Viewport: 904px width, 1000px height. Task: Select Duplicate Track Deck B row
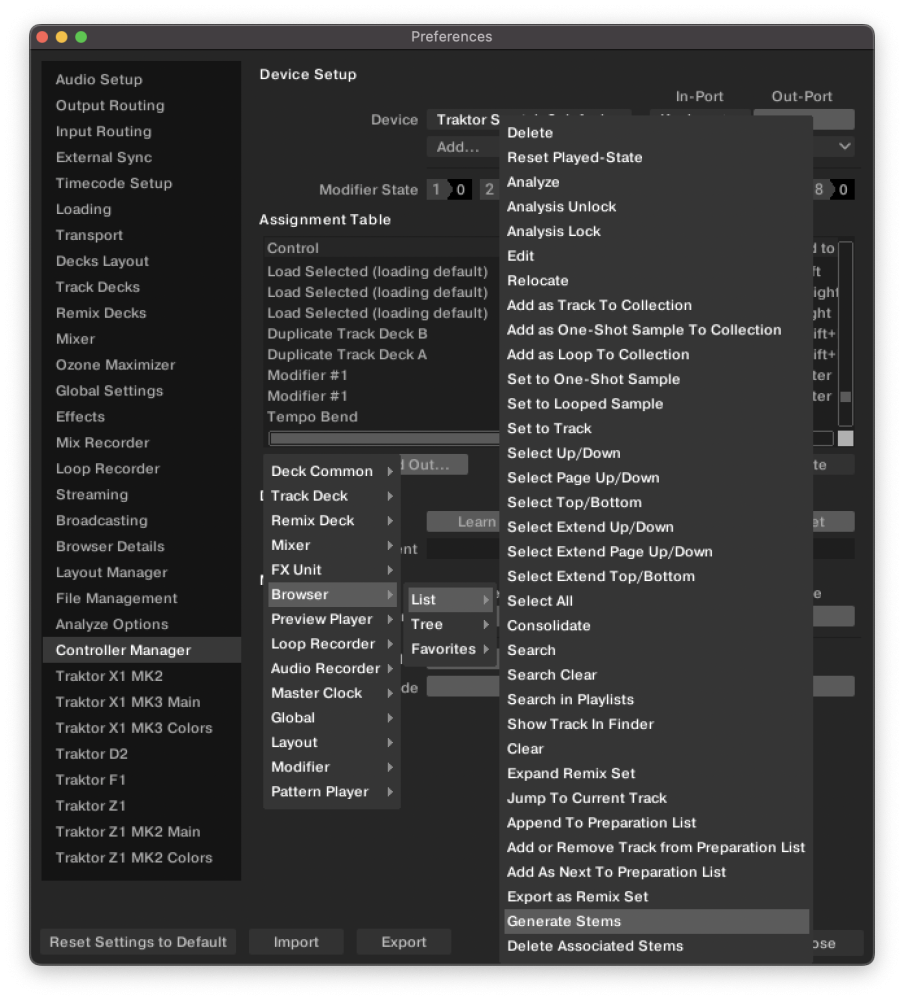click(382, 334)
